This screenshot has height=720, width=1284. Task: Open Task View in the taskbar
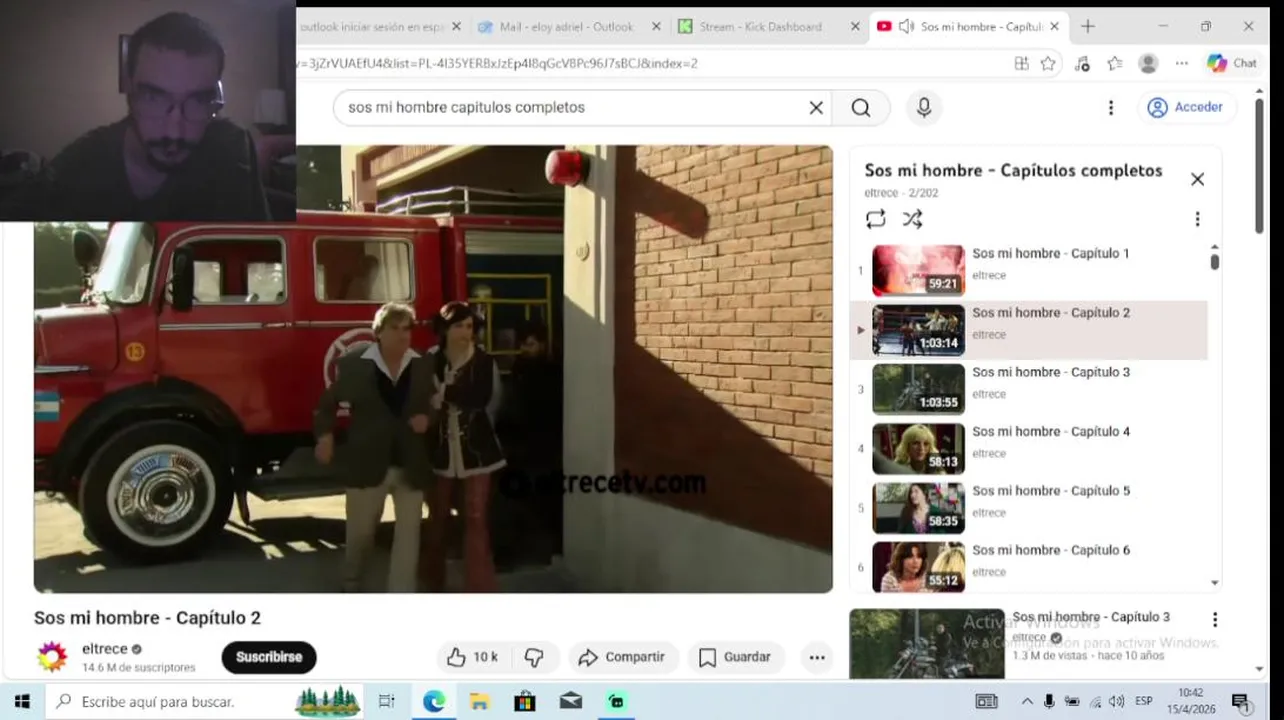point(387,701)
